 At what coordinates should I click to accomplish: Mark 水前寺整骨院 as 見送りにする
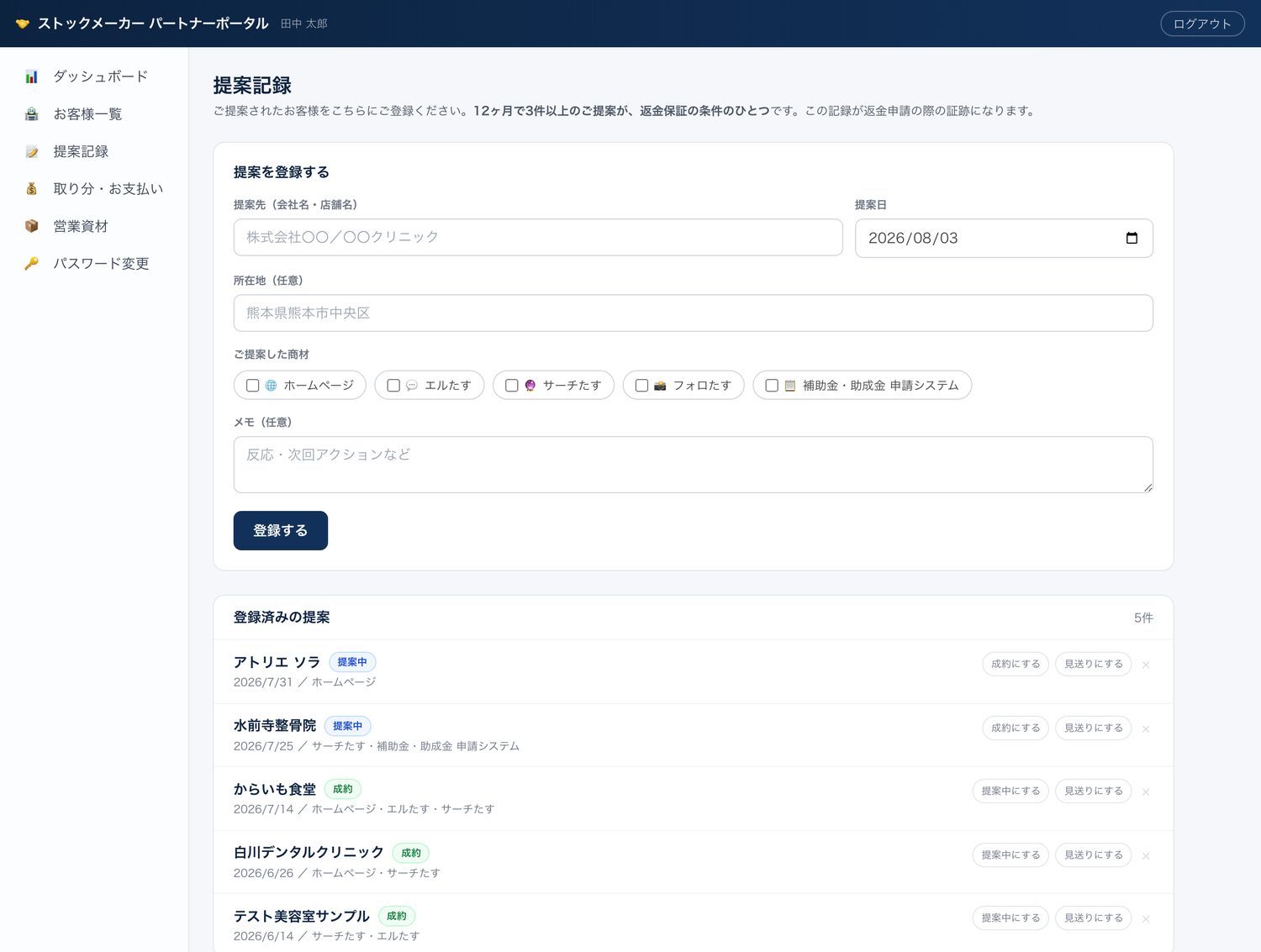(x=1093, y=728)
